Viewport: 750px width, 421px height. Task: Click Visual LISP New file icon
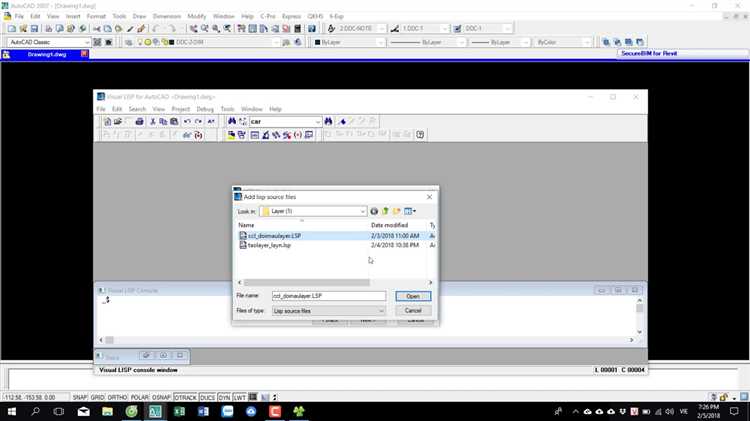point(107,122)
